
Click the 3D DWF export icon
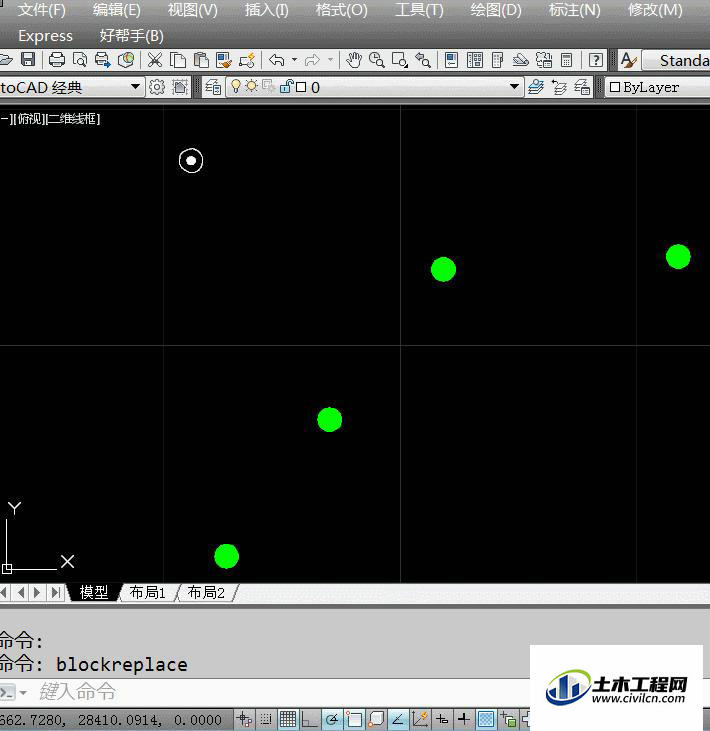pos(126,60)
